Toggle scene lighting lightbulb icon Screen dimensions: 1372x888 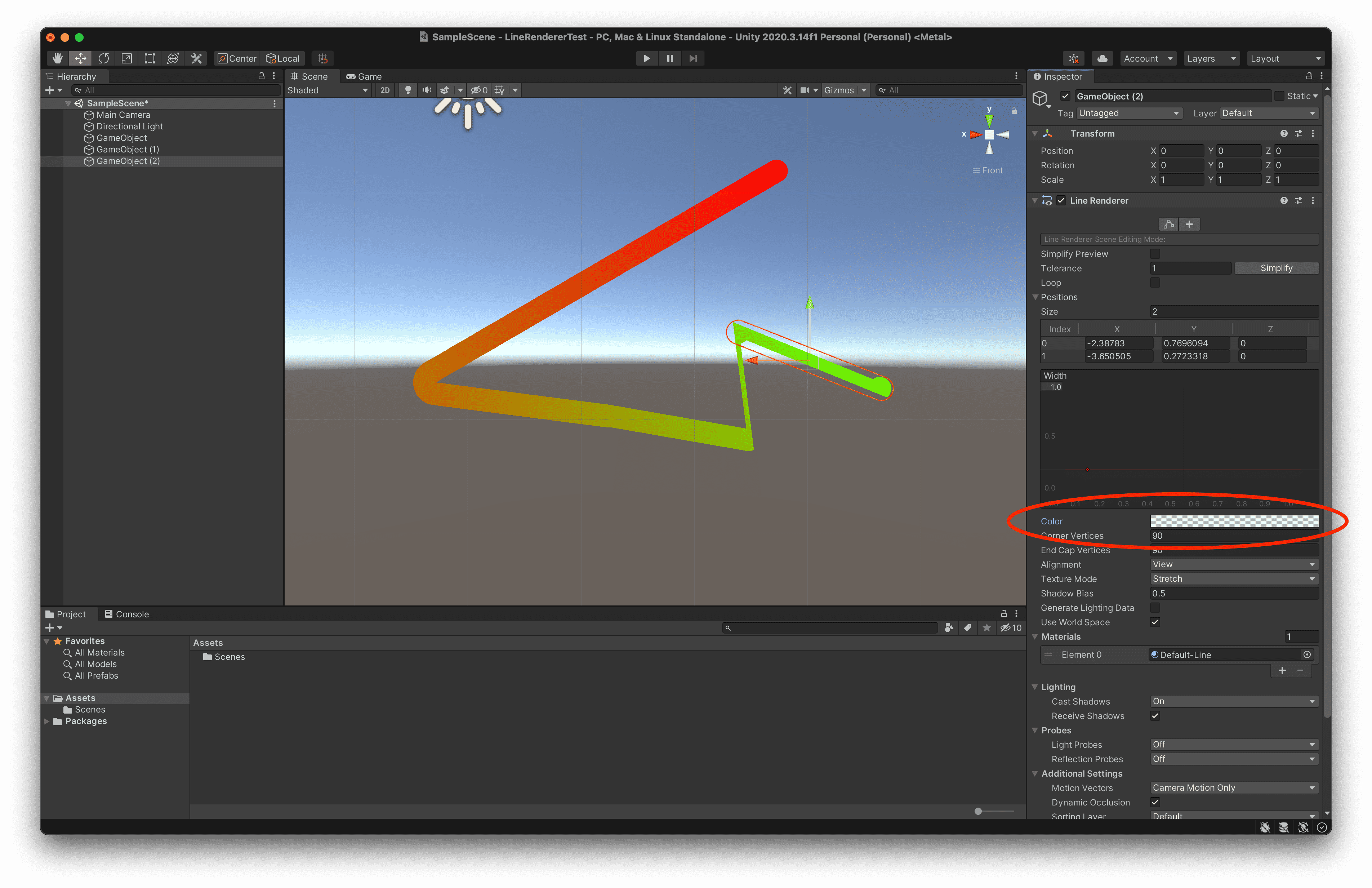coord(408,90)
